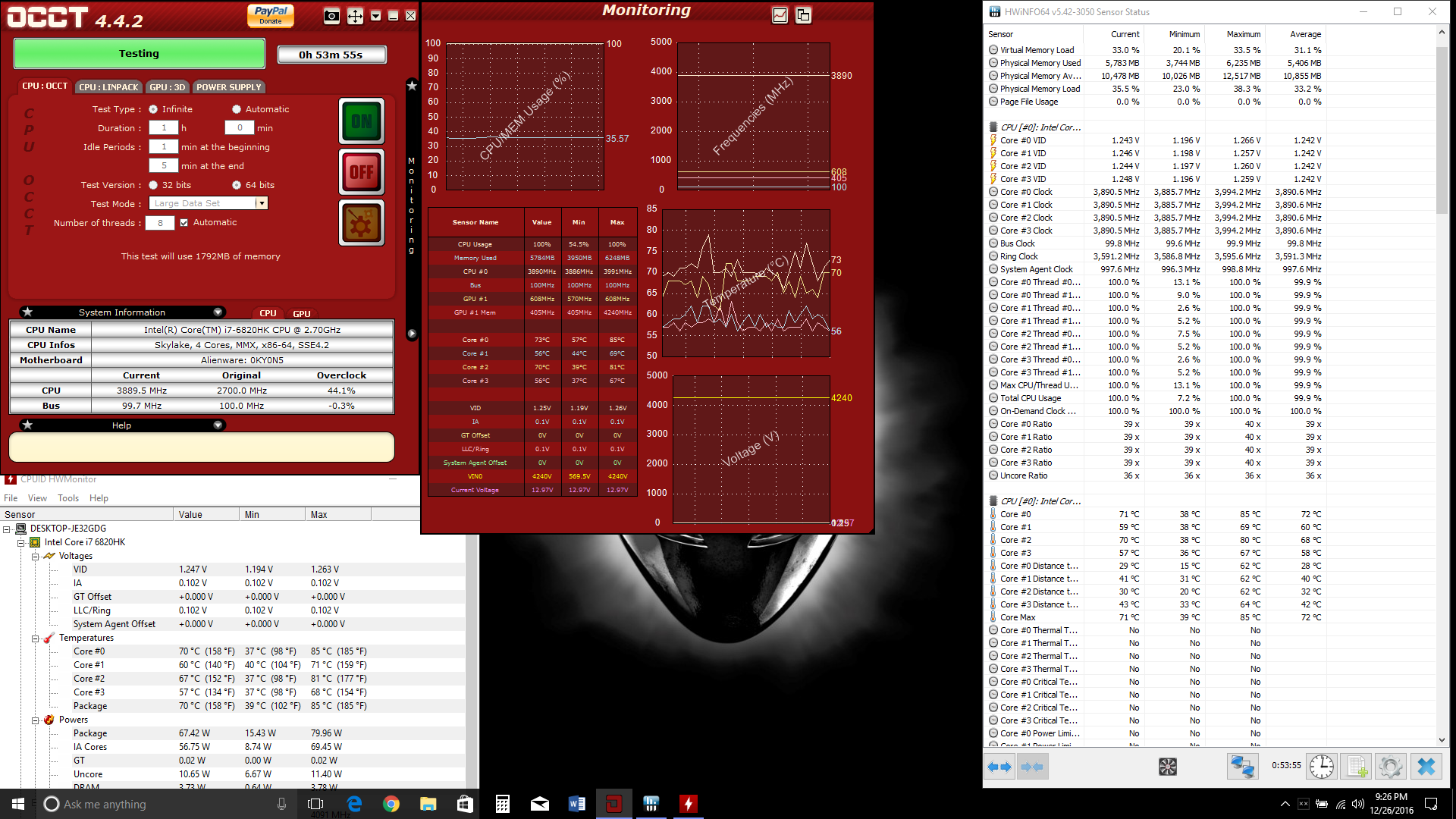1456x819 pixels.
Task: Open Windows Start menu
Action: (18, 804)
